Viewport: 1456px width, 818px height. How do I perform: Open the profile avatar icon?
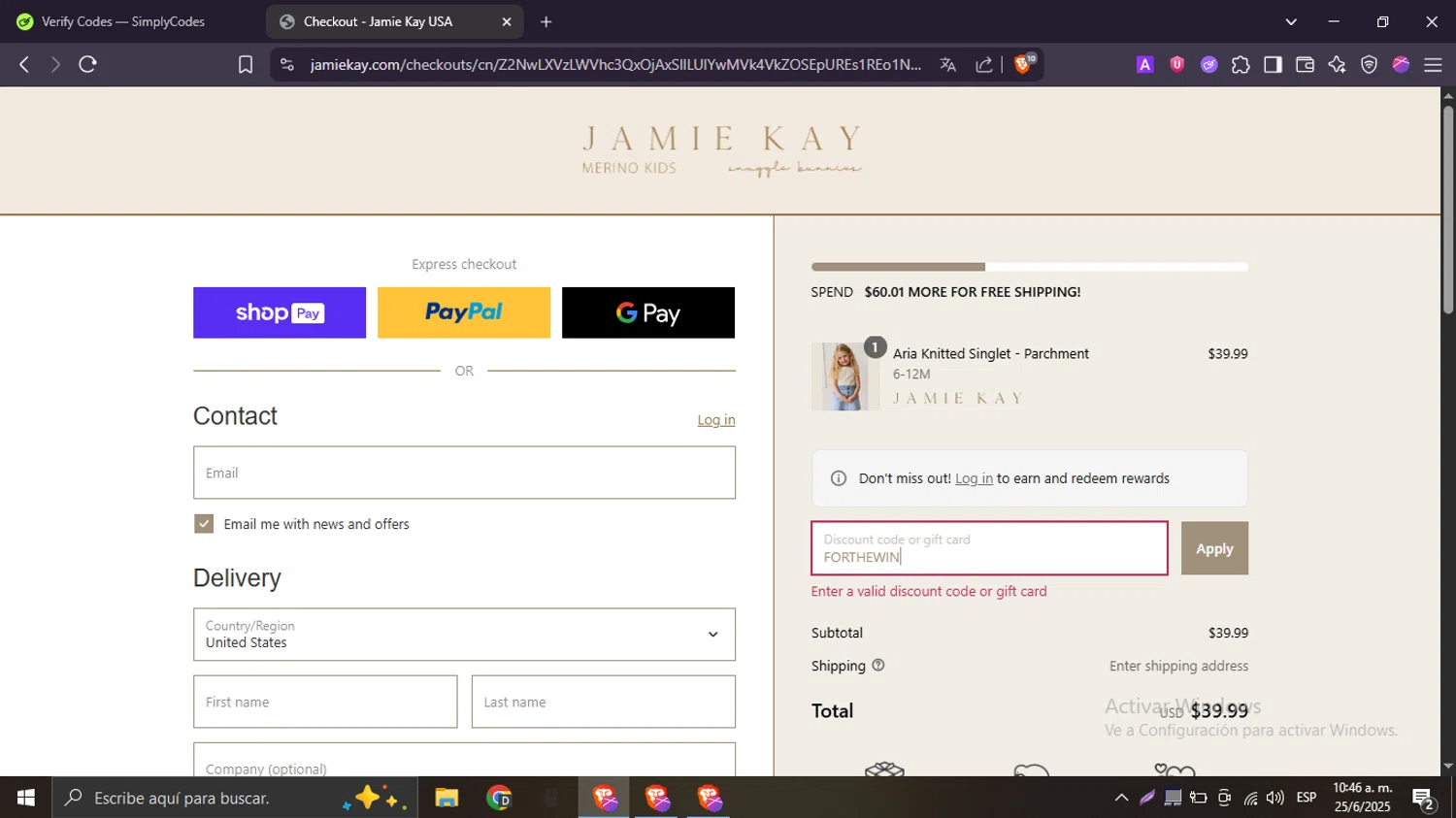(1401, 64)
